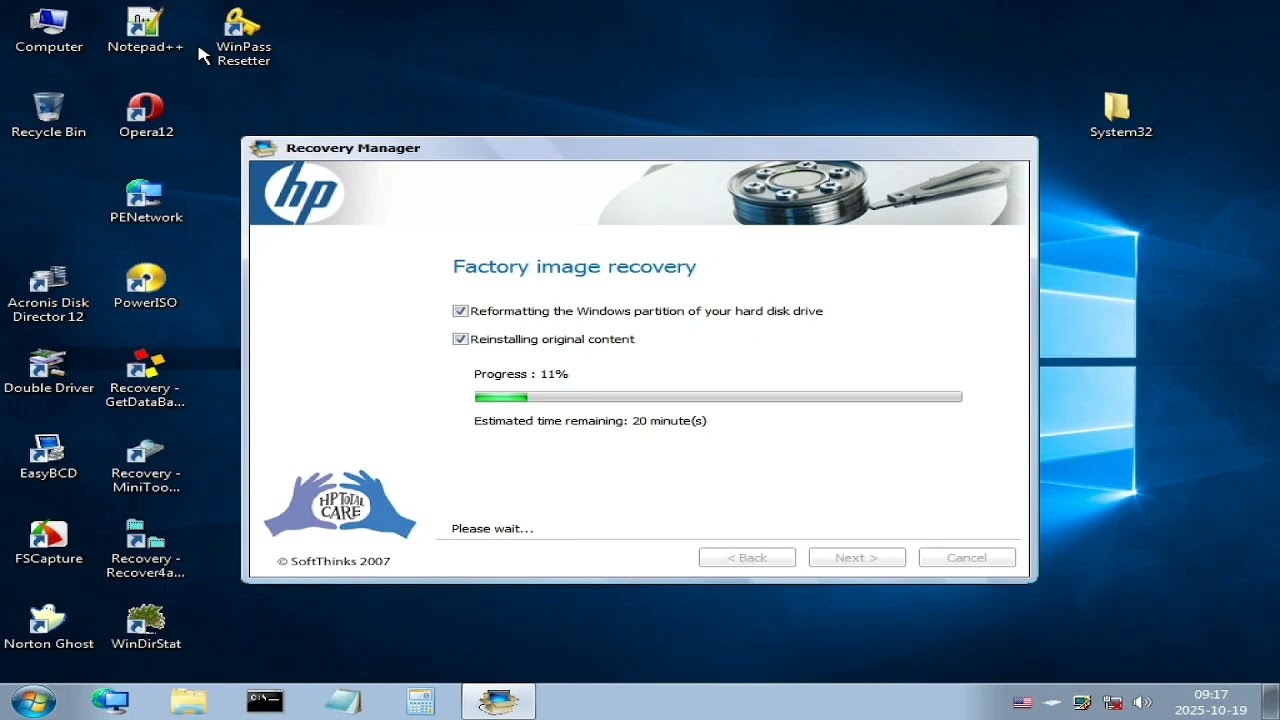Viewport: 1280px width, 720px height.
Task: Click the Show desktop strip
Action: click(x=1270, y=702)
